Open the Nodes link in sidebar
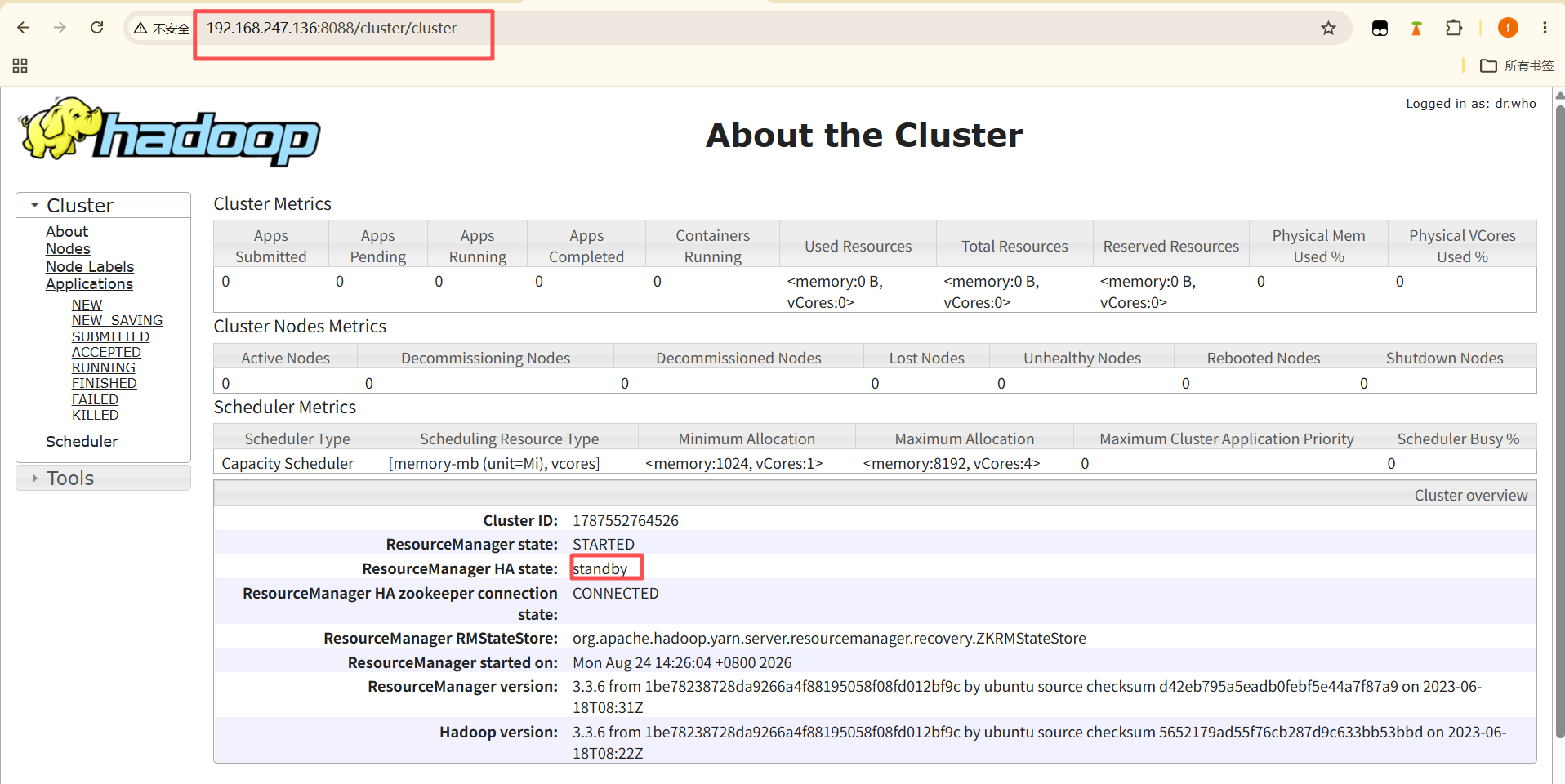 coord(68,249)
